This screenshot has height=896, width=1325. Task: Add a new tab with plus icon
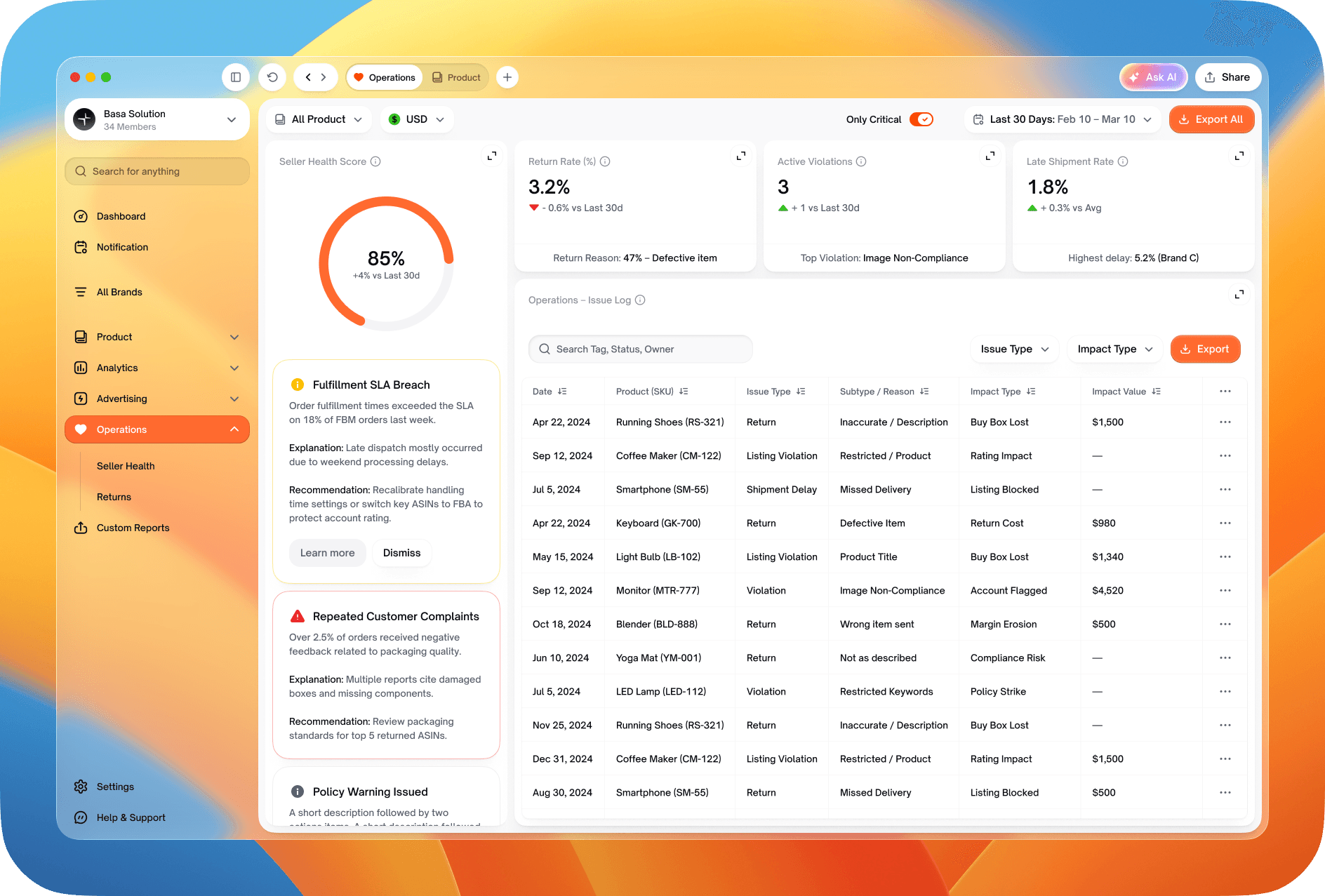tap(507, 77)
